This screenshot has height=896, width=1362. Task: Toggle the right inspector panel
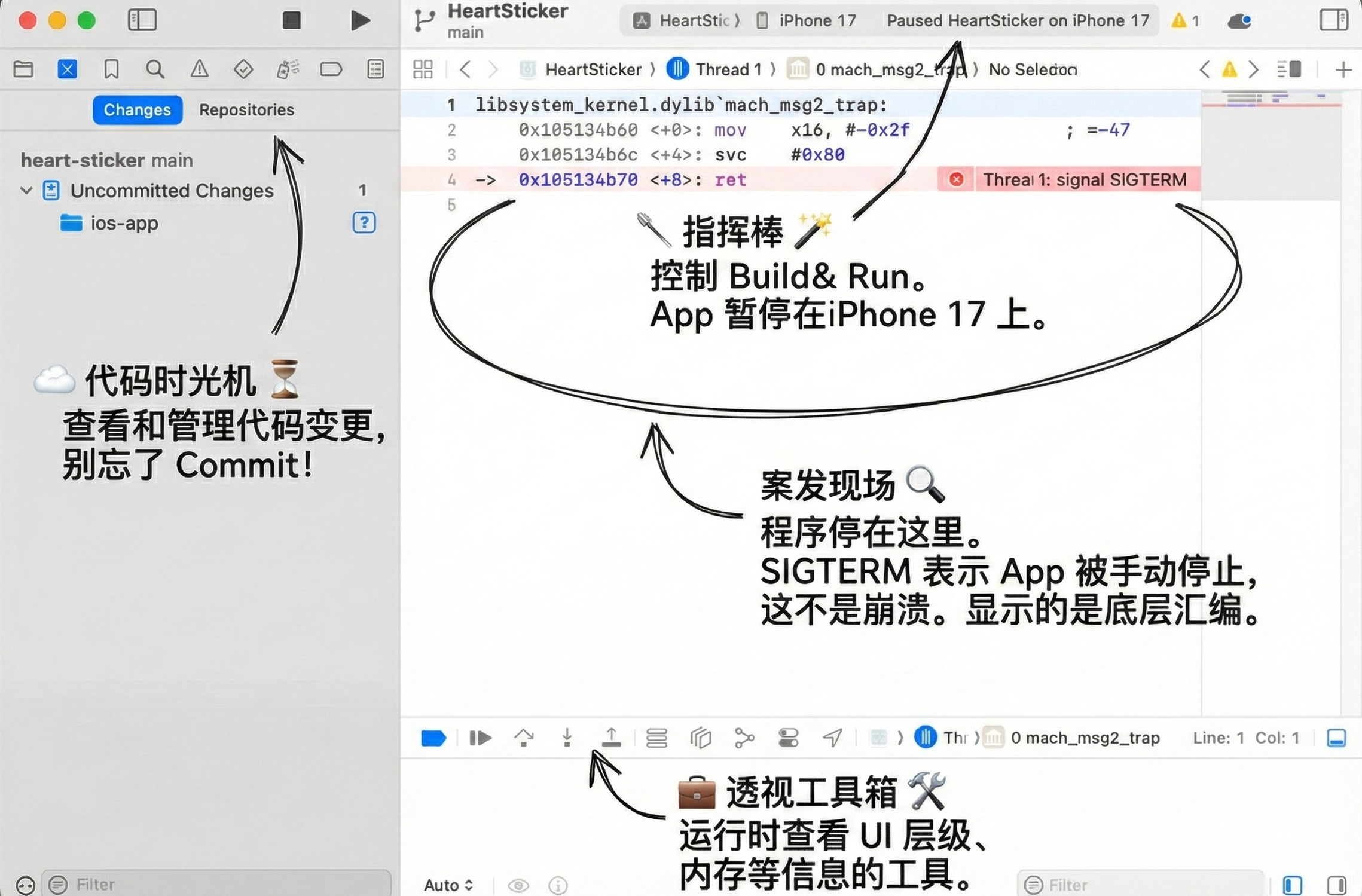[1333, 20]
